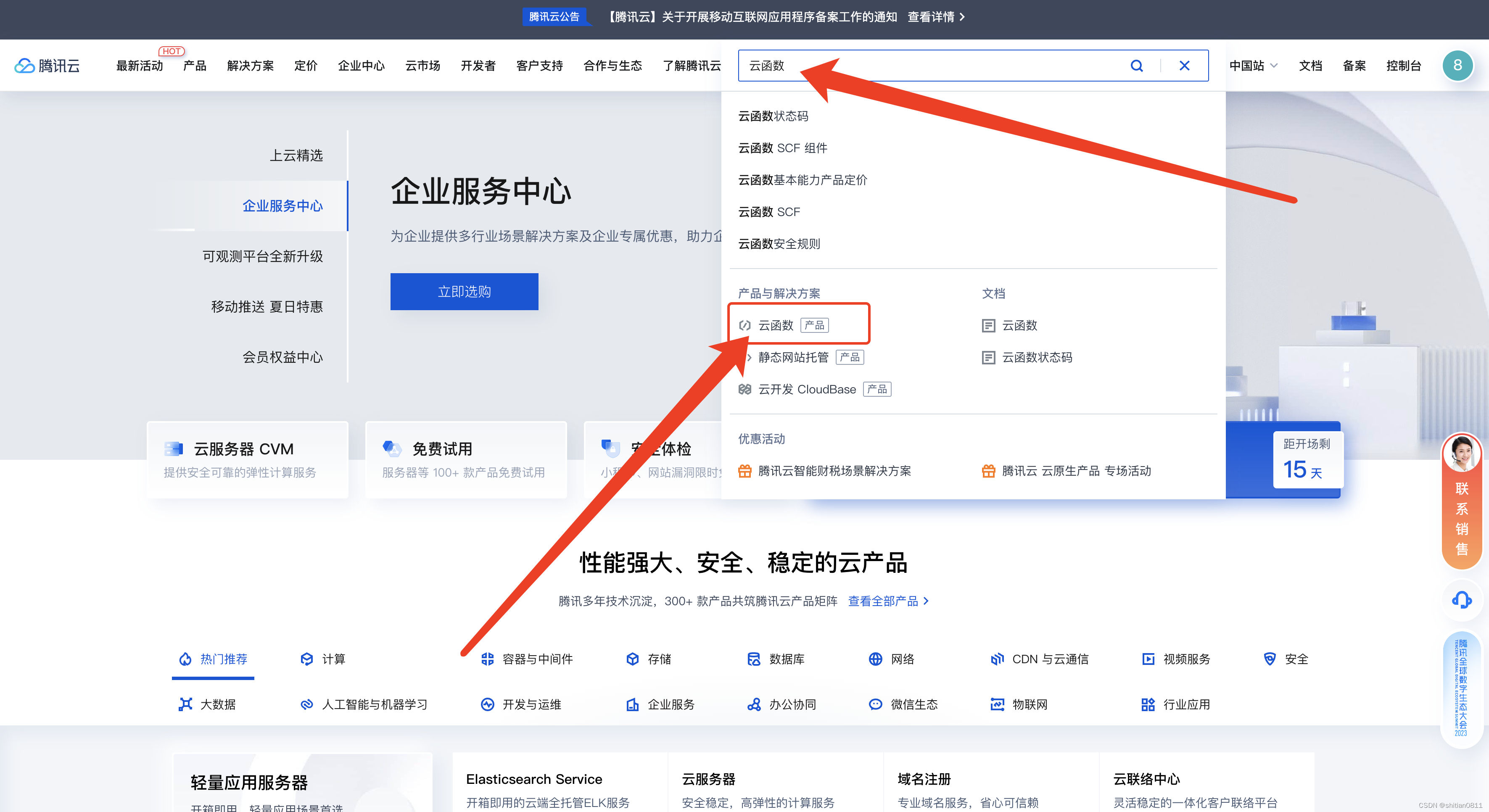Open the 腾讯全球数字生态大会 side banner
Viewport: 1489px width, 812px height.
(1461, 689)
